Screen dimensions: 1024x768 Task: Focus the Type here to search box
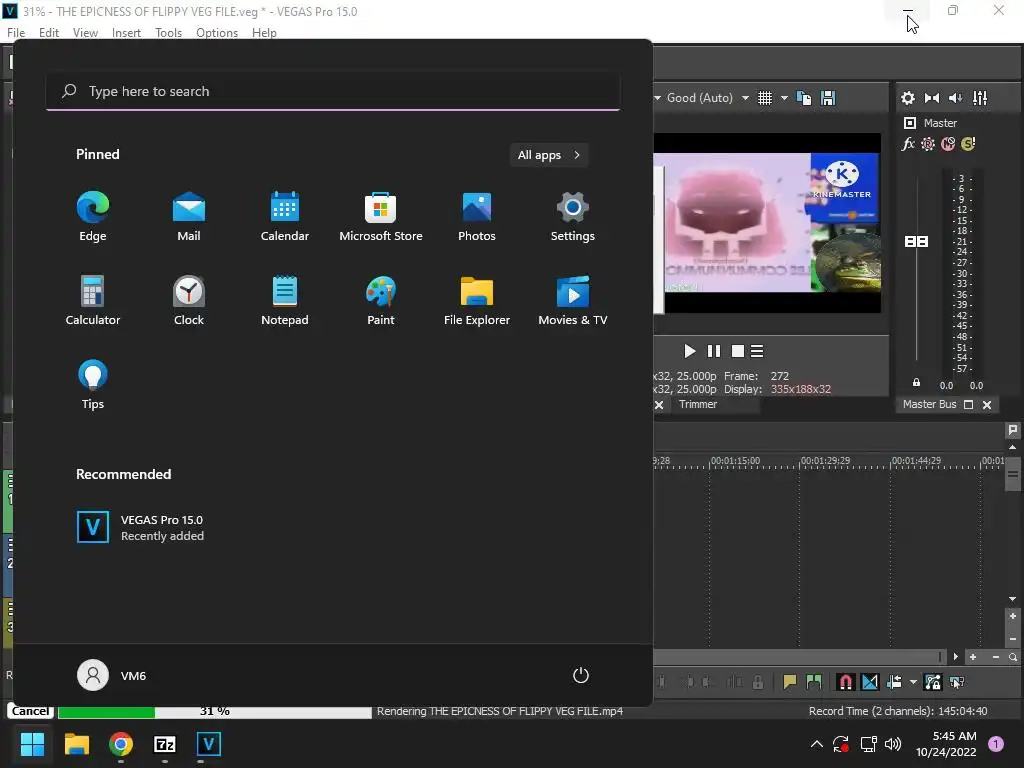pyautogui.click(x=333, y=91)
